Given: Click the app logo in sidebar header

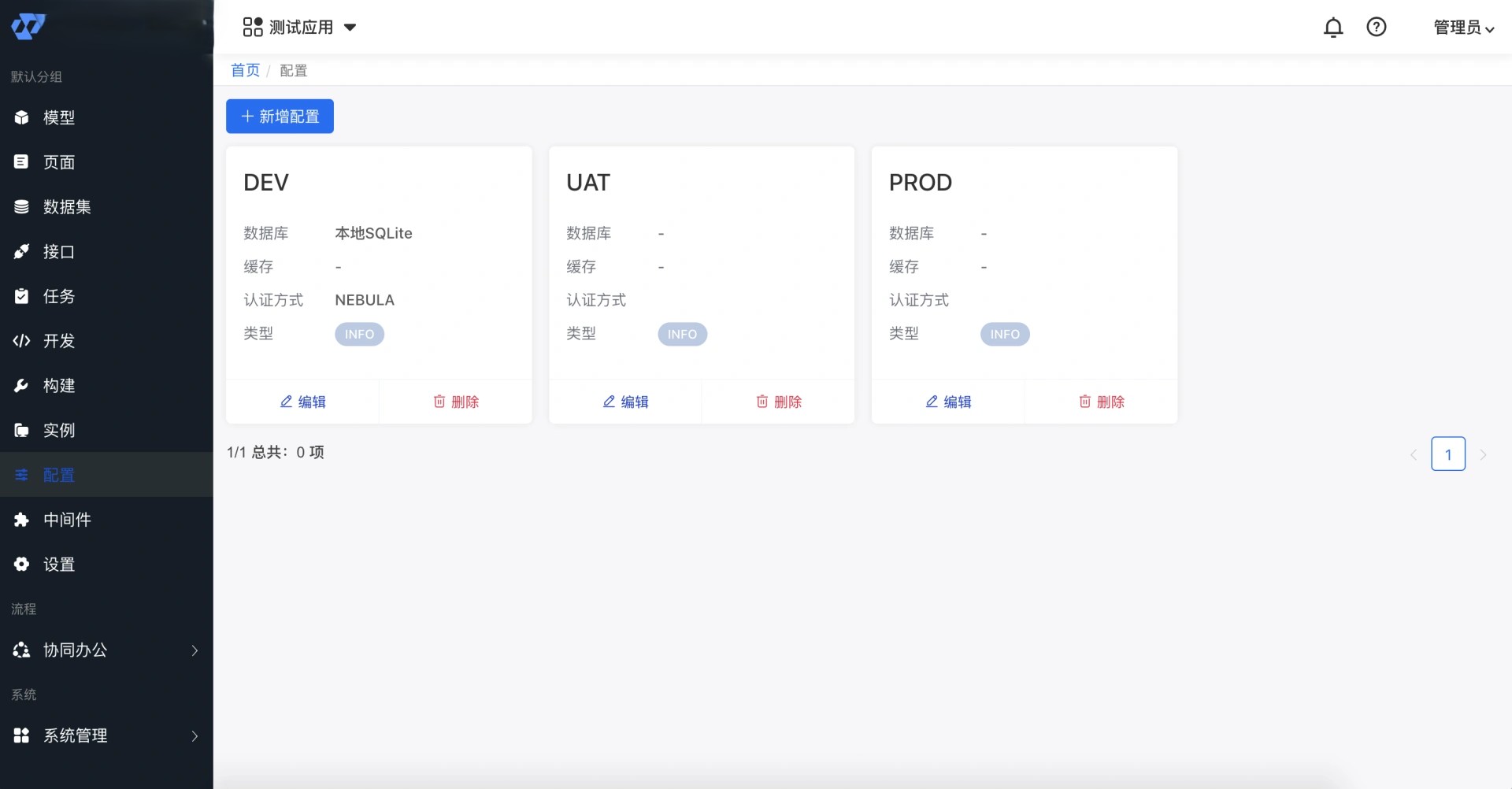Looking at the screenshot, I should (x=28, y=27).
